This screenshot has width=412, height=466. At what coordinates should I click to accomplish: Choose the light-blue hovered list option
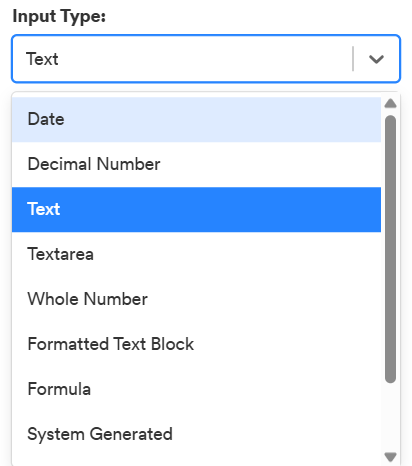[x=196, y=119]
